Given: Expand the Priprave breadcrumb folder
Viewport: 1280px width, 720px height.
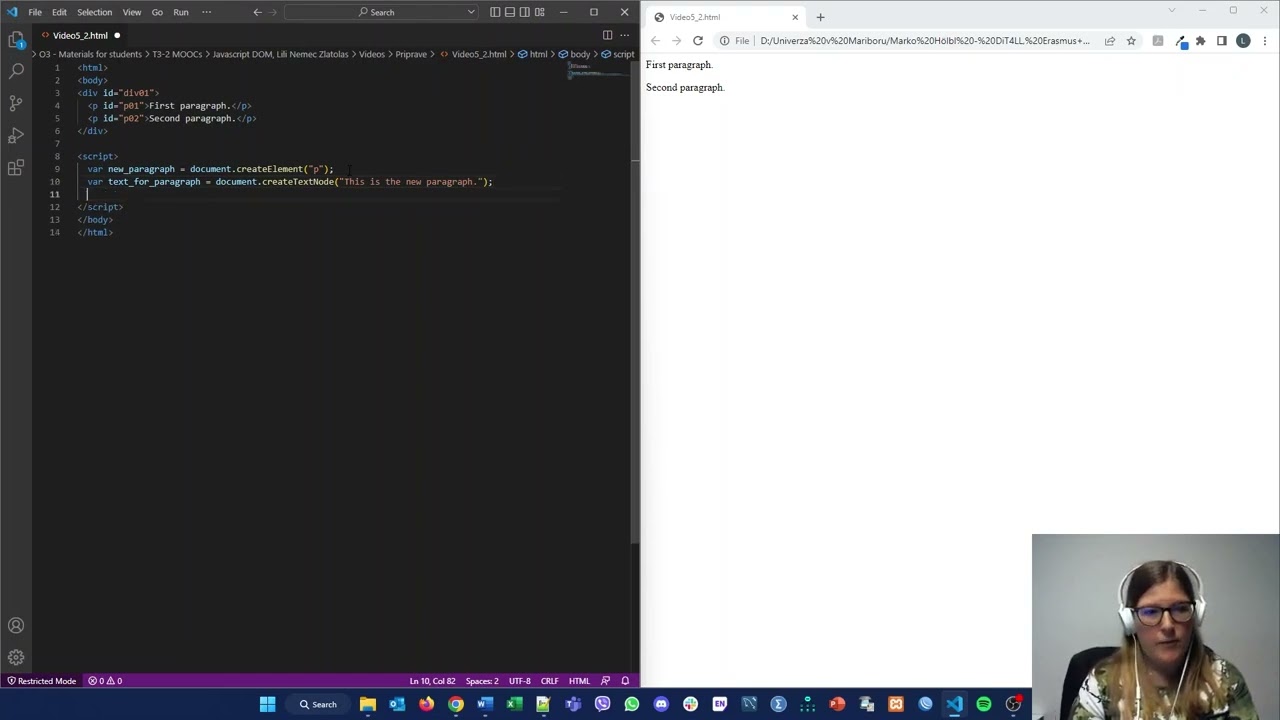Looking at the screenshot, I should click(411, 54).
